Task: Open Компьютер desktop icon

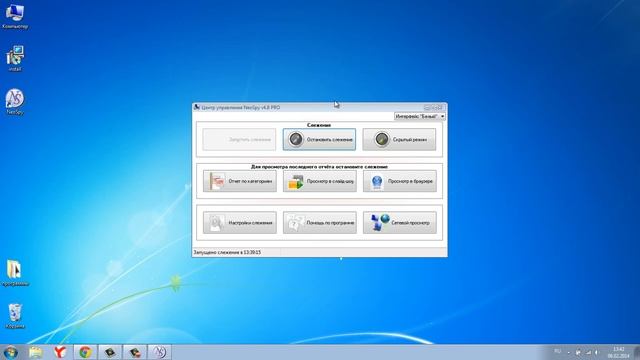Action: click(x=15, y=16)
